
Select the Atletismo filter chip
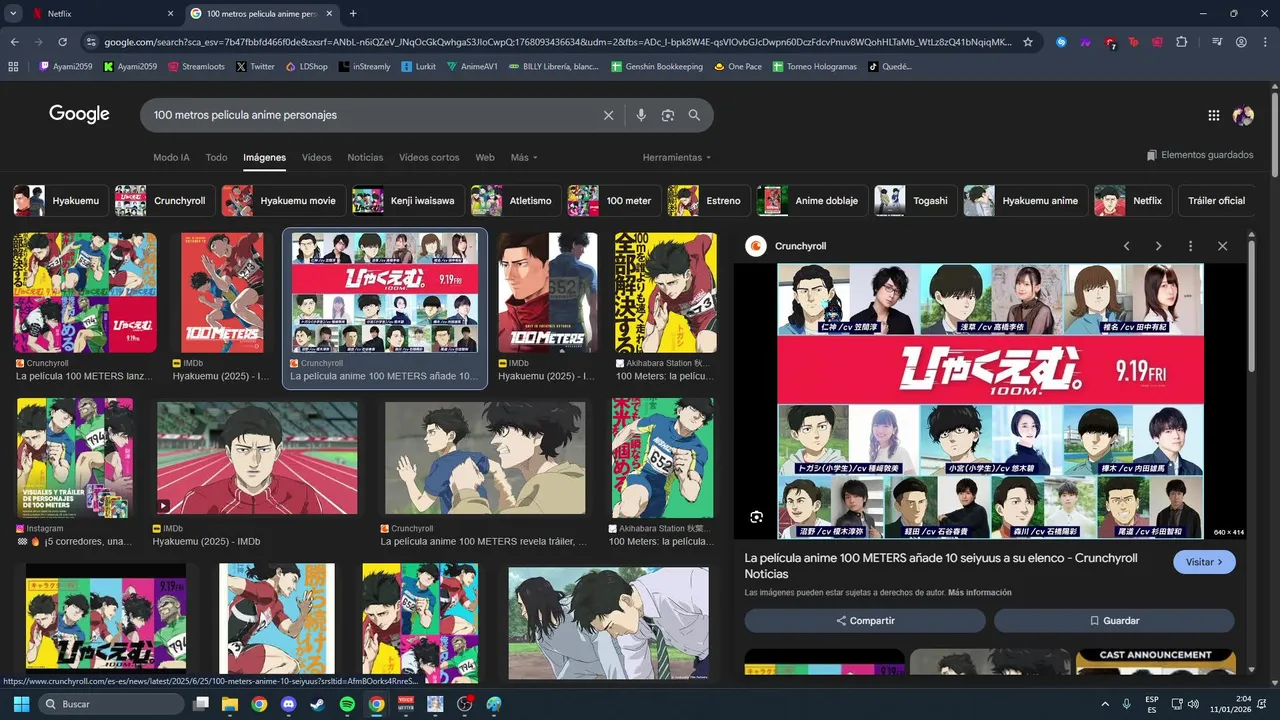point(517,201)
